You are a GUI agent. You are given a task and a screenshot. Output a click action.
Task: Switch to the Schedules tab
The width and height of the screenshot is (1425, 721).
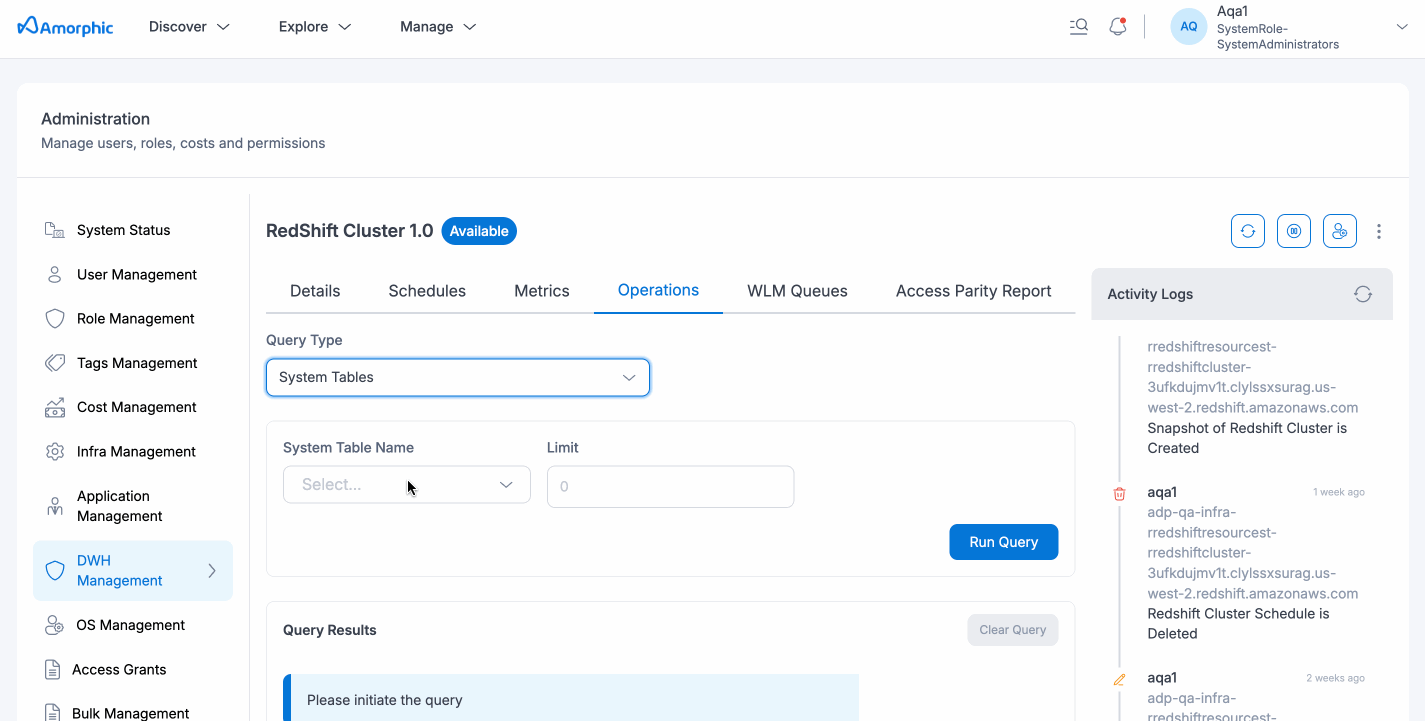click(x=427, y=291)
